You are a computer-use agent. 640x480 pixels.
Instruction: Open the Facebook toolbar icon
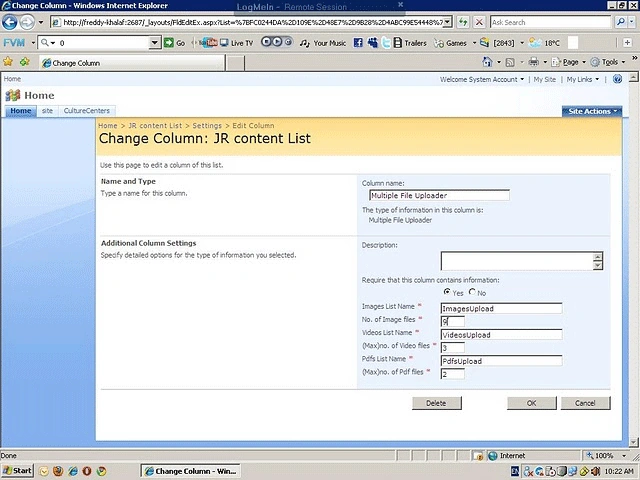(x=358, y=42)
